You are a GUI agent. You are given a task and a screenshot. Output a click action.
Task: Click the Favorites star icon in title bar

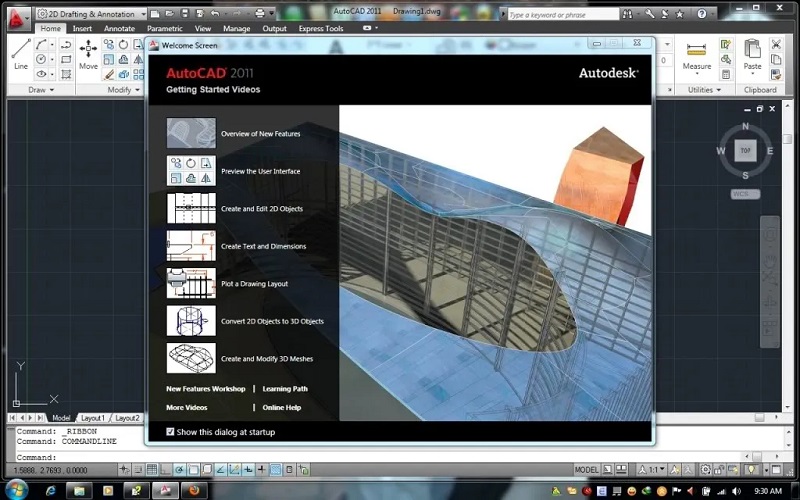coord(679,14)
